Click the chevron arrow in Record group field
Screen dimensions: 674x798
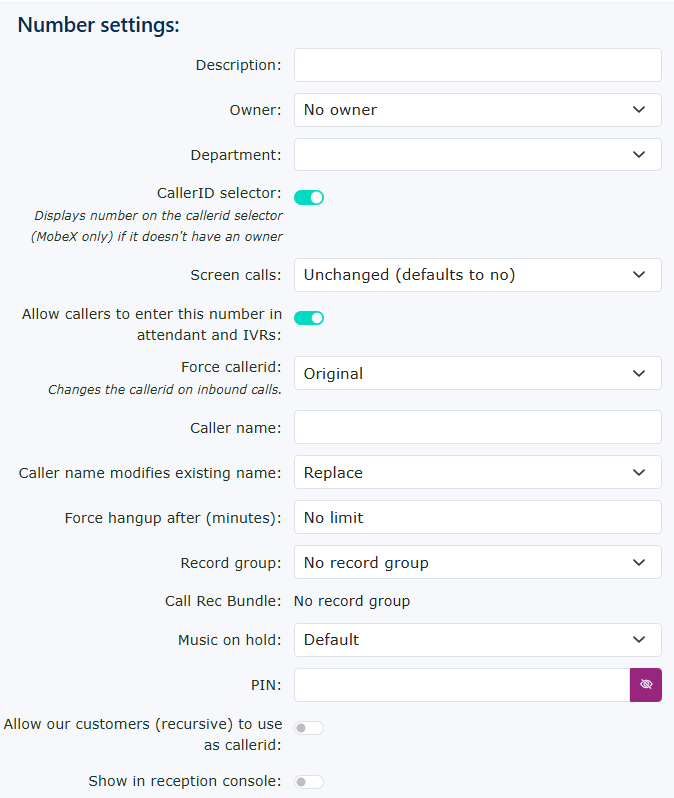pos(639,562)
